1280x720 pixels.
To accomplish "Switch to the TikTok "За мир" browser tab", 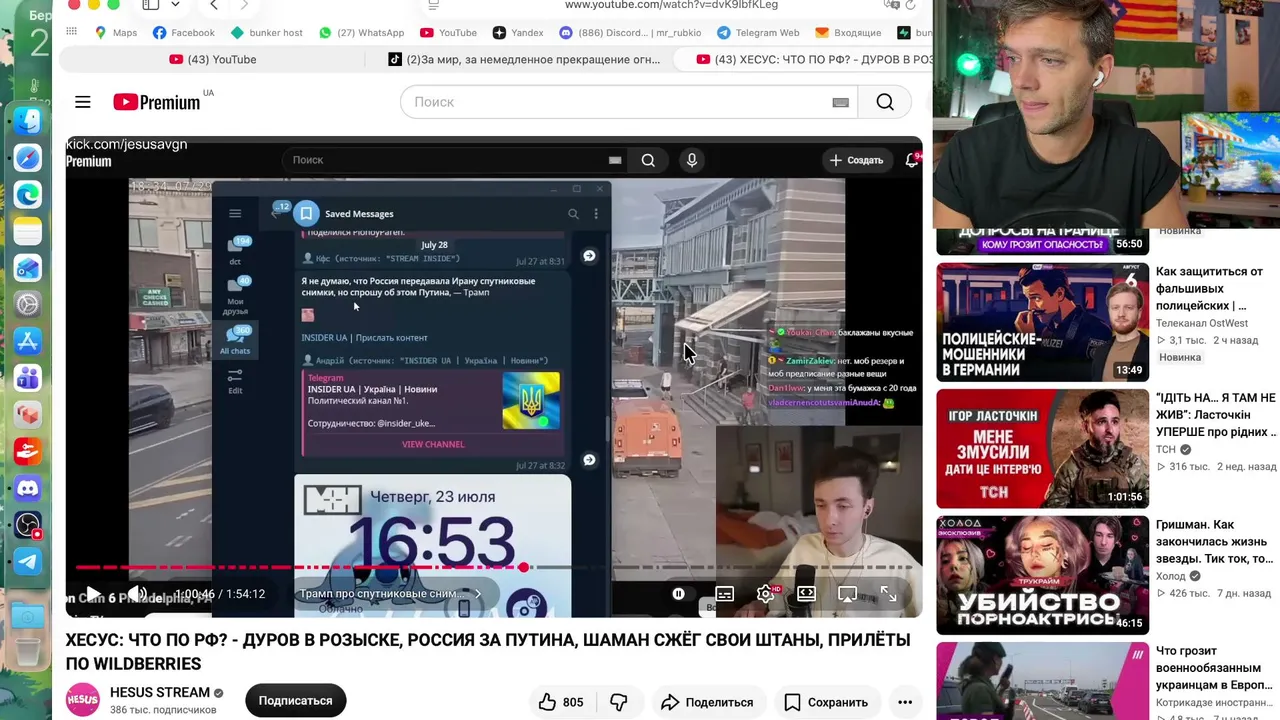I will (x=525, y=59).
